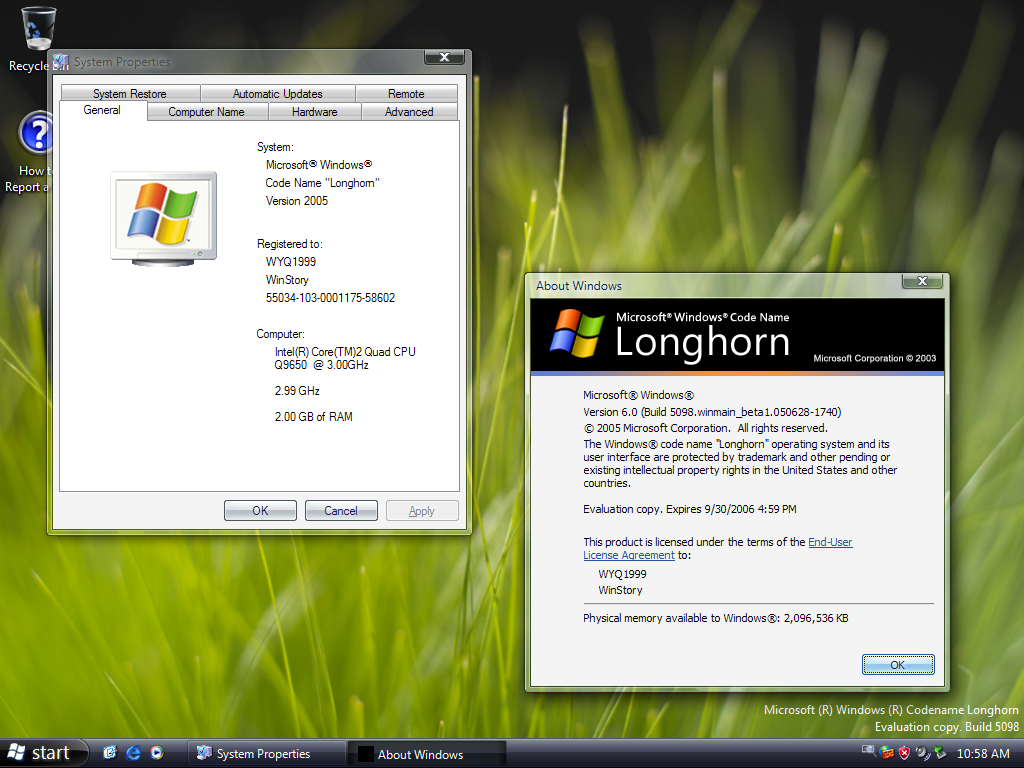The height and width of the screenshot is (768, 1024).
Task: Launch Internet Explorer from quick launch
Action: click(x=134, y=753)
